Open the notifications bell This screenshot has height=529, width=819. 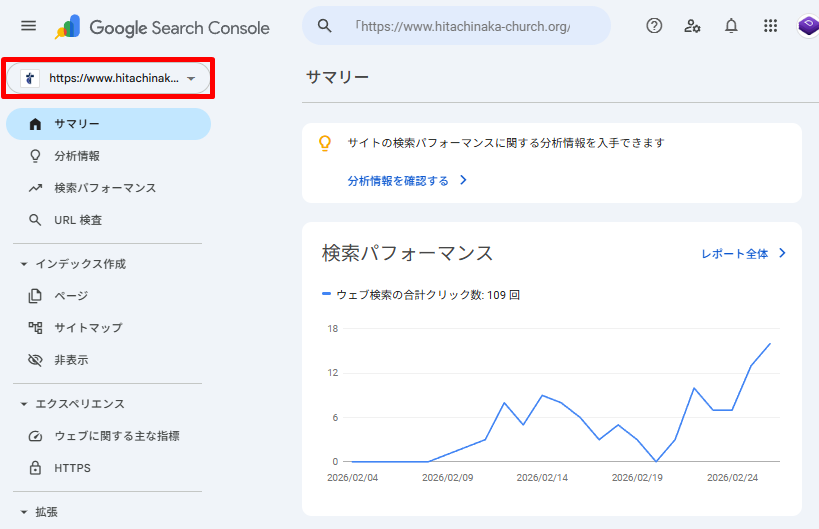pos(731,26)
